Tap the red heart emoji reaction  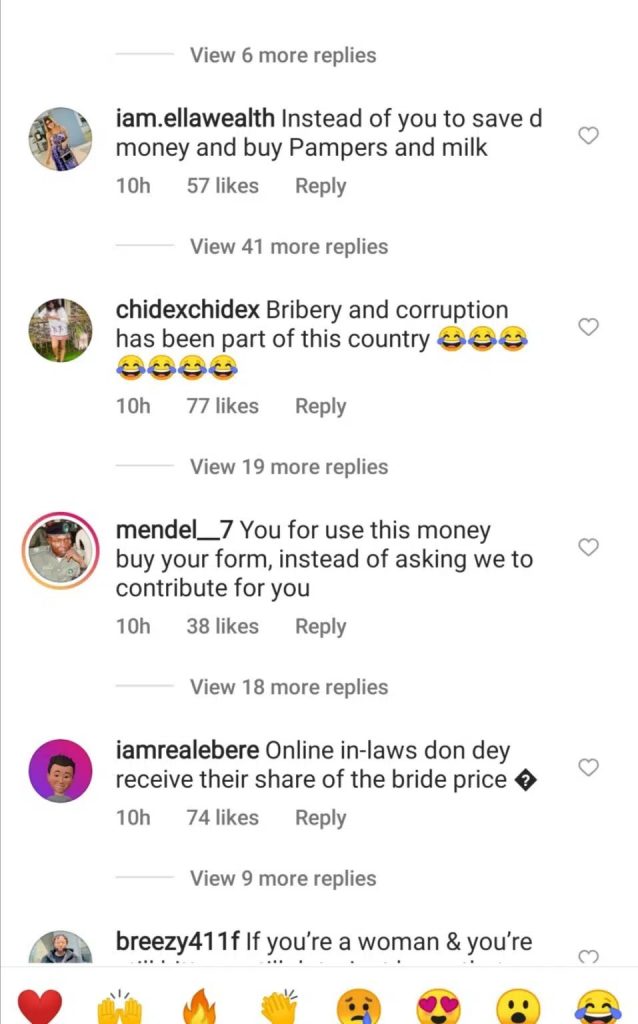tap(40, 1005)
